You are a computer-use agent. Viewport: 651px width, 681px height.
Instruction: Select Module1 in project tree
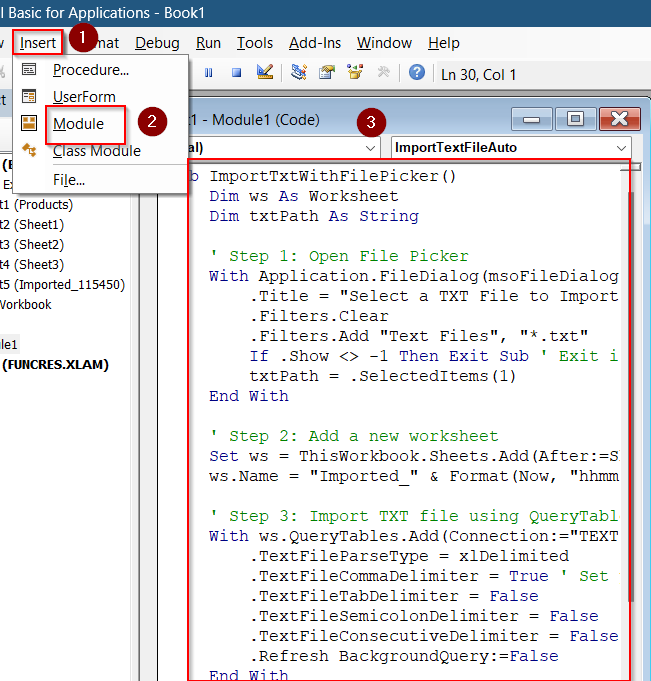9,344
